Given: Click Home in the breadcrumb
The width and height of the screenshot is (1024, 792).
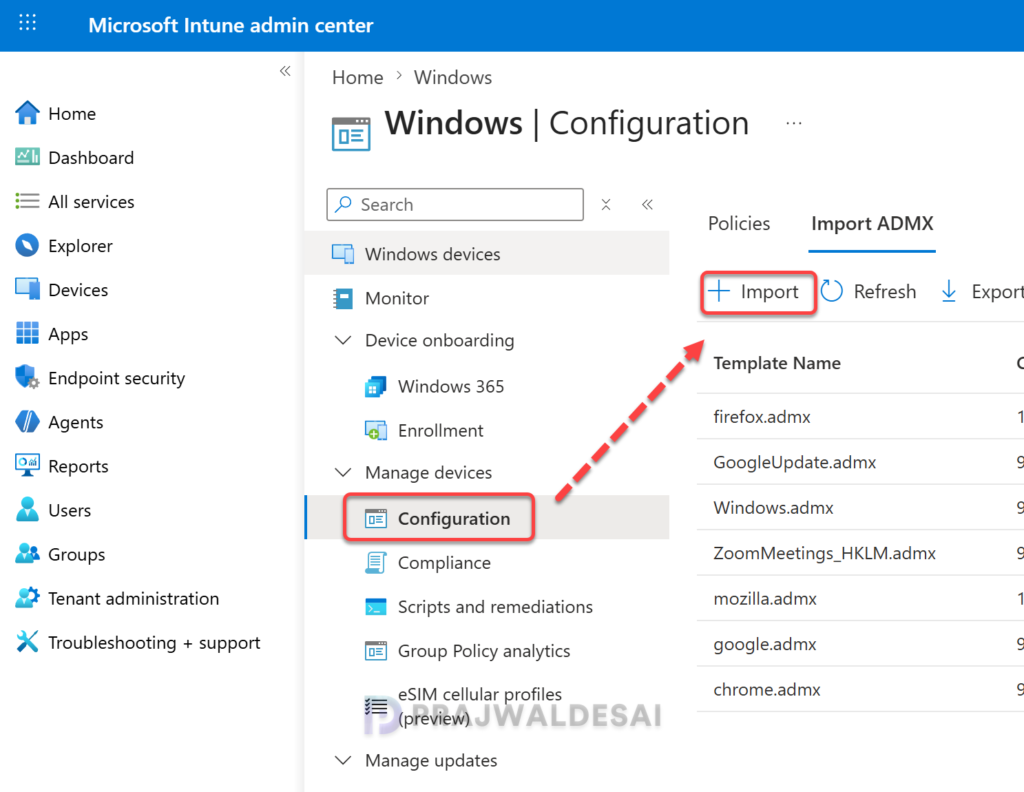Looking at the screenshot, I should [357, 77].
